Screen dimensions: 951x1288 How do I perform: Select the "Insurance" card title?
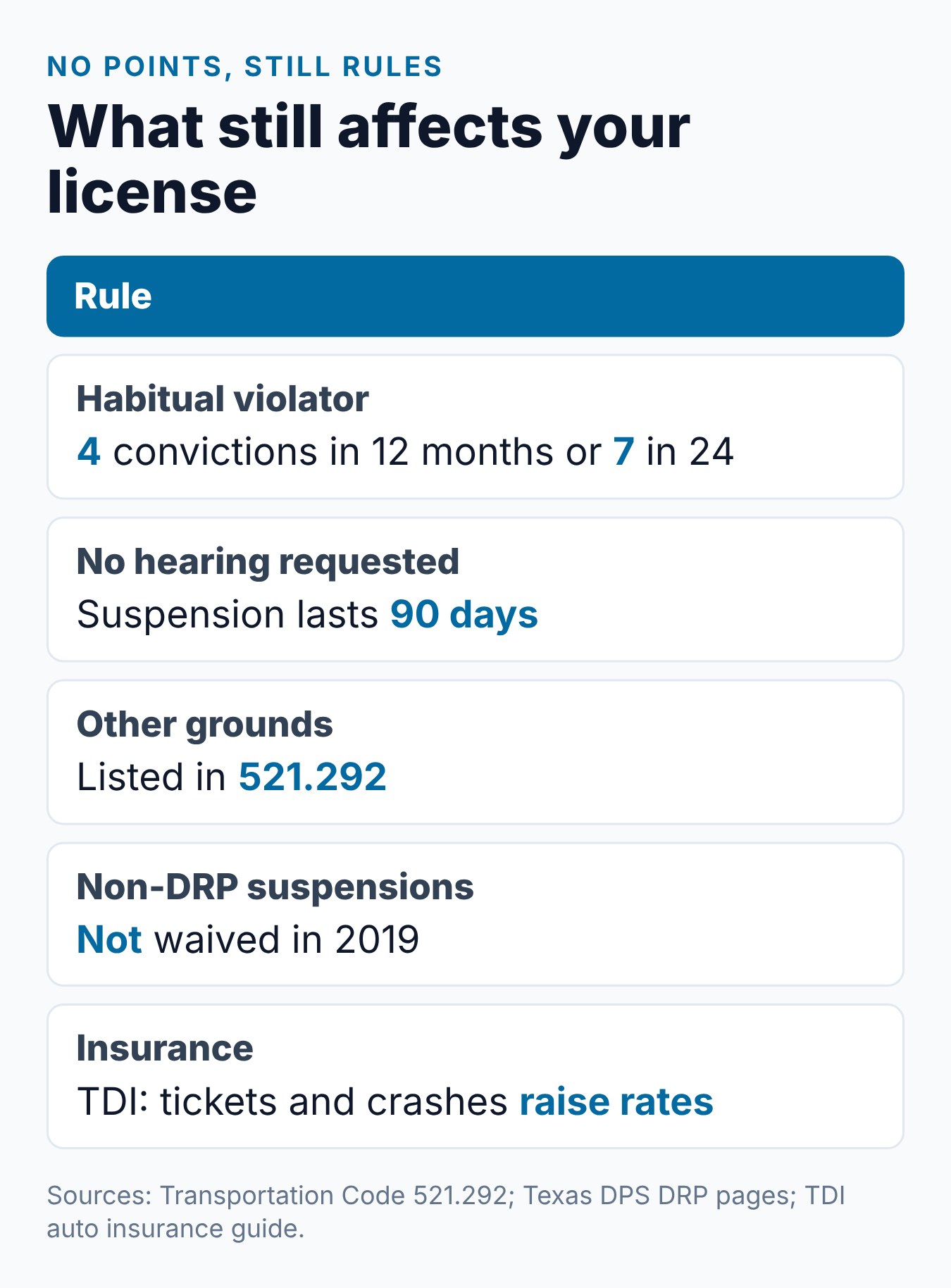(x=165, y=1048)
